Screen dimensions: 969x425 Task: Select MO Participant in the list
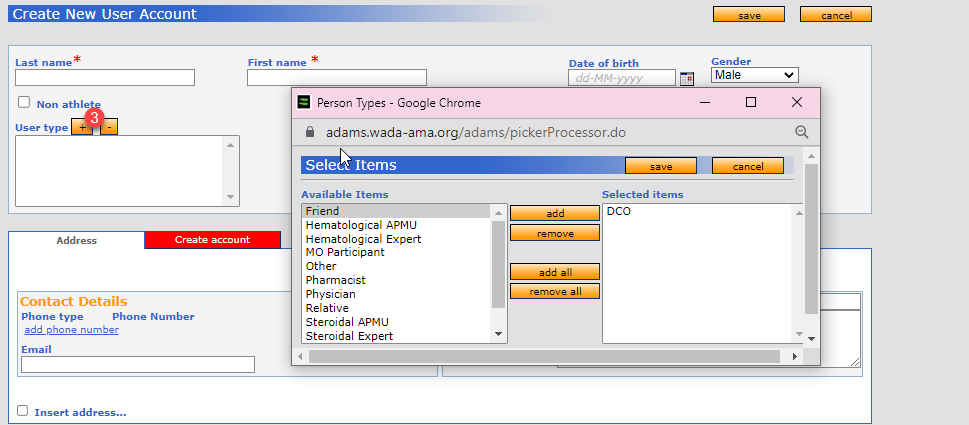pyautogui.click(x=397, y=252)
